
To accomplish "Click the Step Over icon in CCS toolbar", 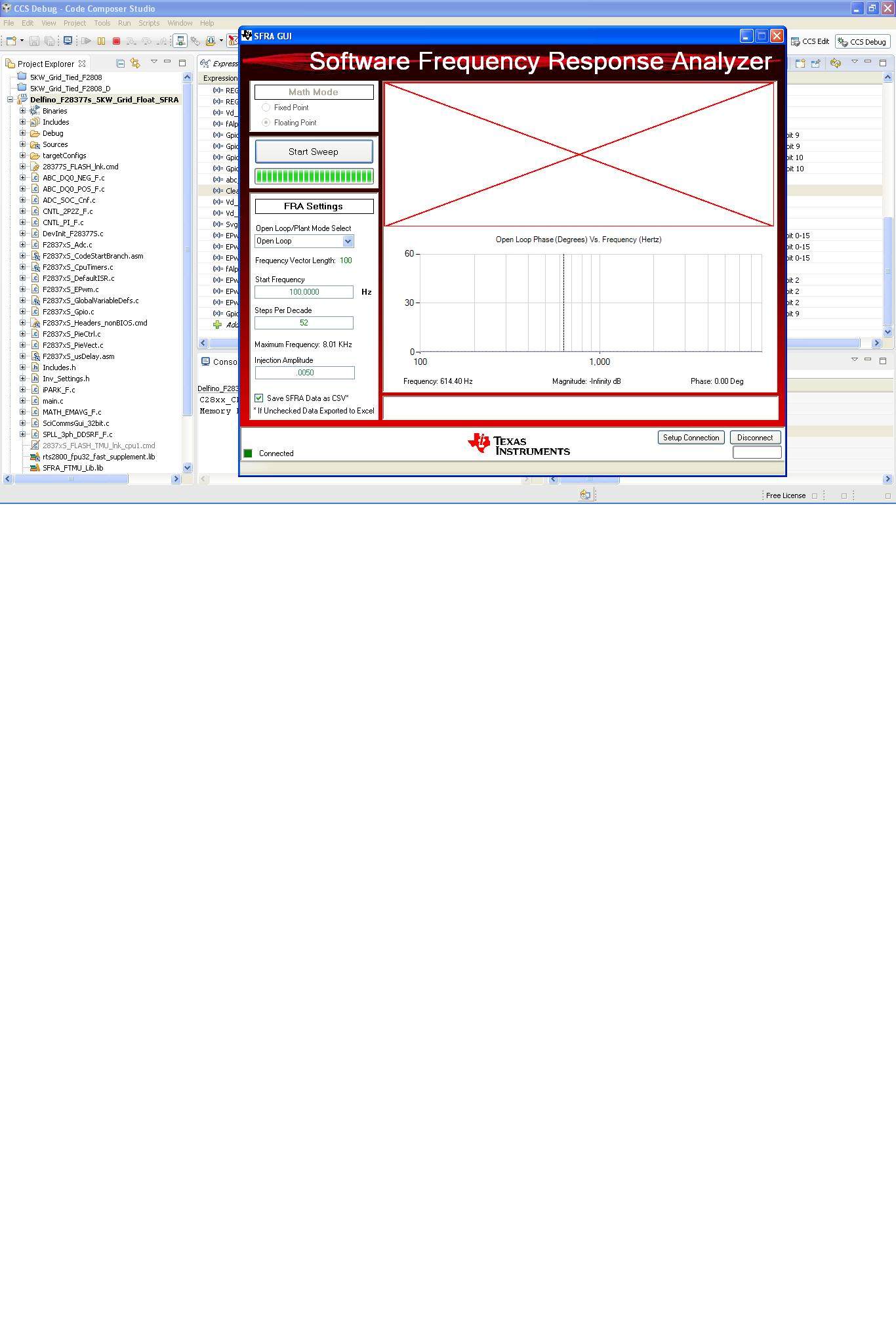I will coord(146,41).
